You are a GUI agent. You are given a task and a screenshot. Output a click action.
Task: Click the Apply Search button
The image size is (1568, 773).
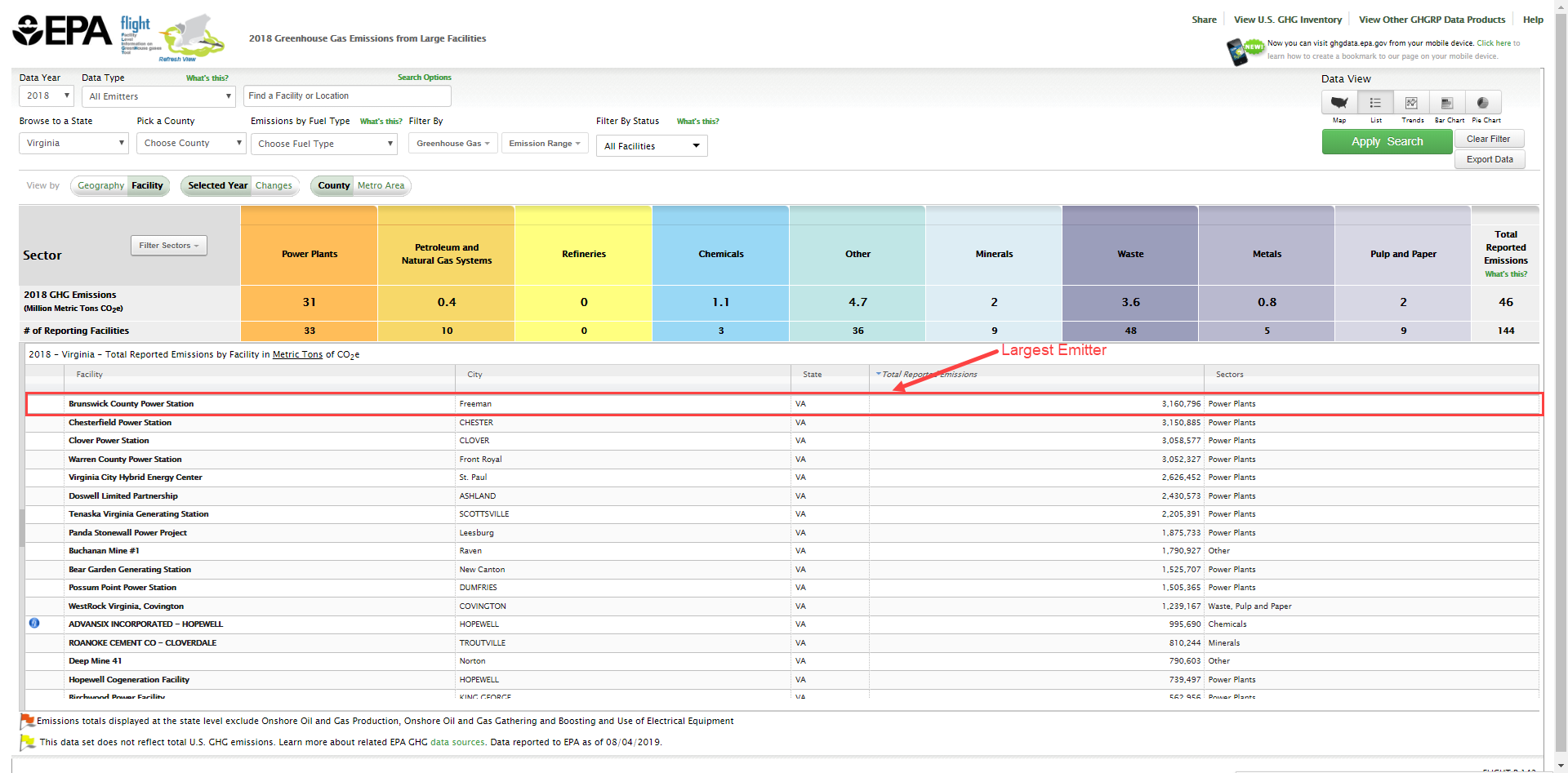point(1387,142)
